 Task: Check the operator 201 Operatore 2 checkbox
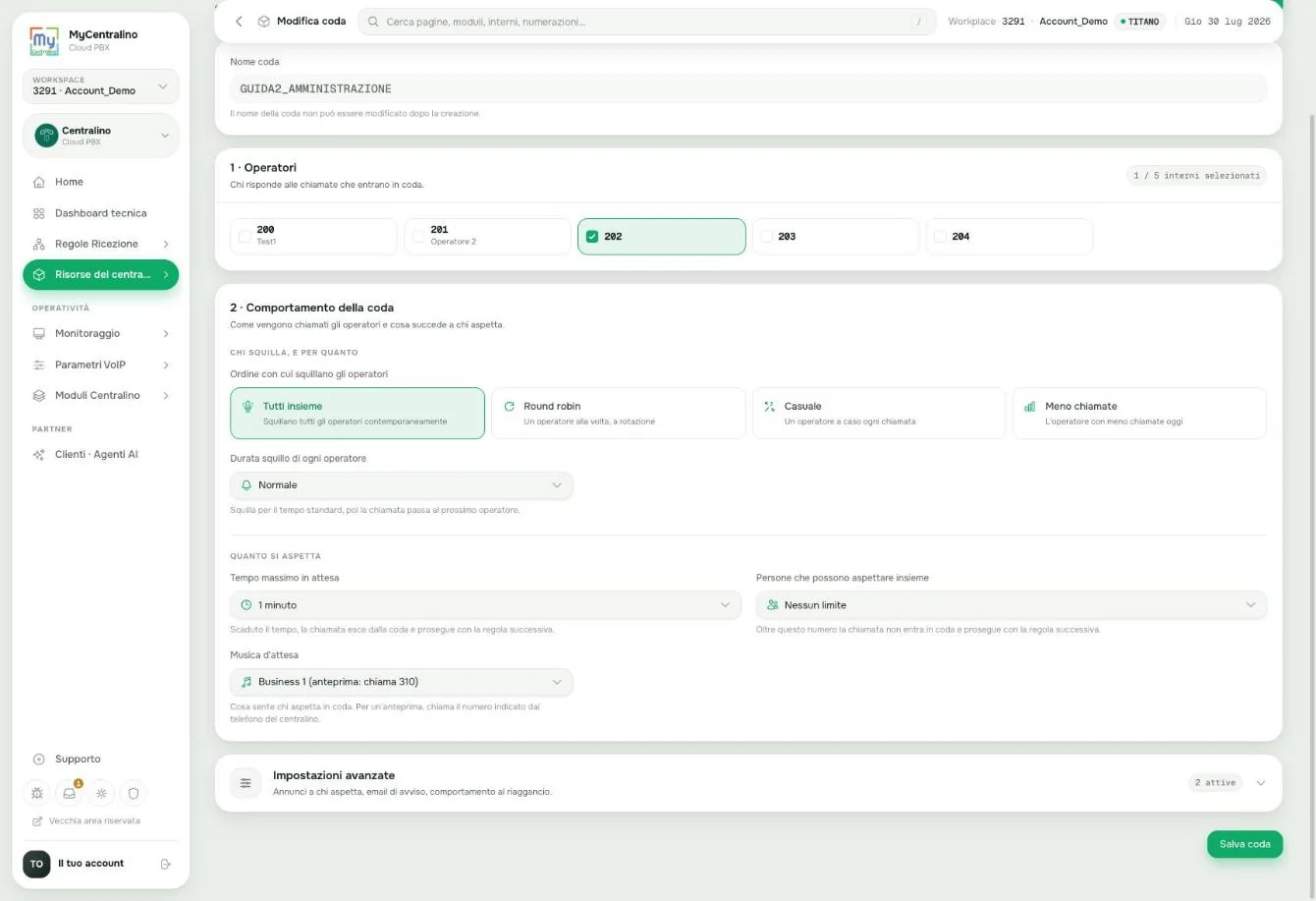(419, 237)
